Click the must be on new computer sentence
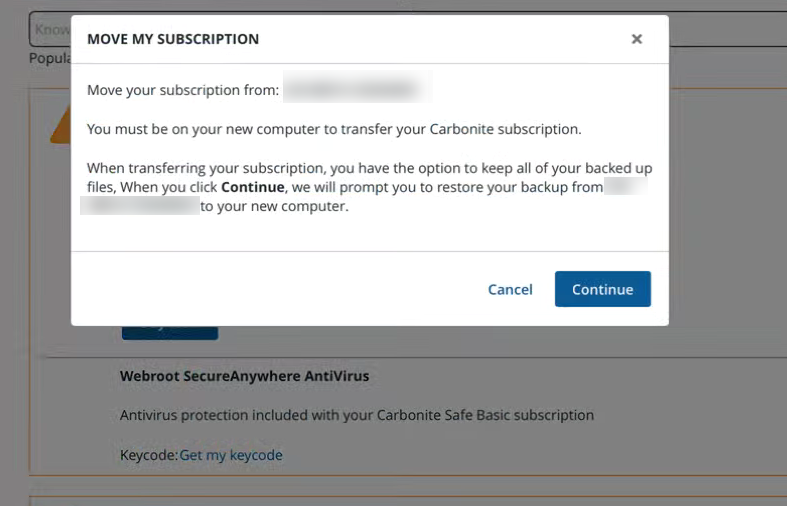Image resolution: width=787 pixels, height=506 pixels. click(x=334, y=129)
